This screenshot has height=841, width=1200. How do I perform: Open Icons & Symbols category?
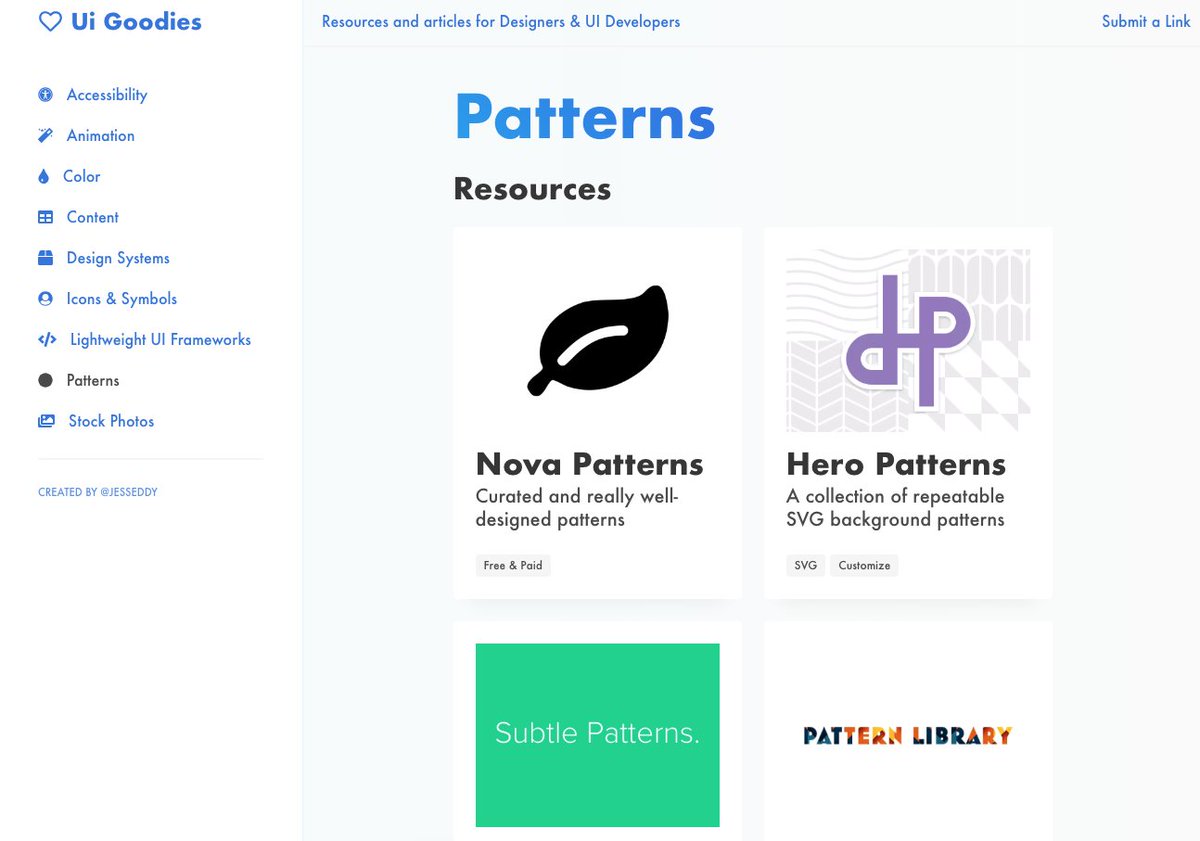[x=121, y=299]
